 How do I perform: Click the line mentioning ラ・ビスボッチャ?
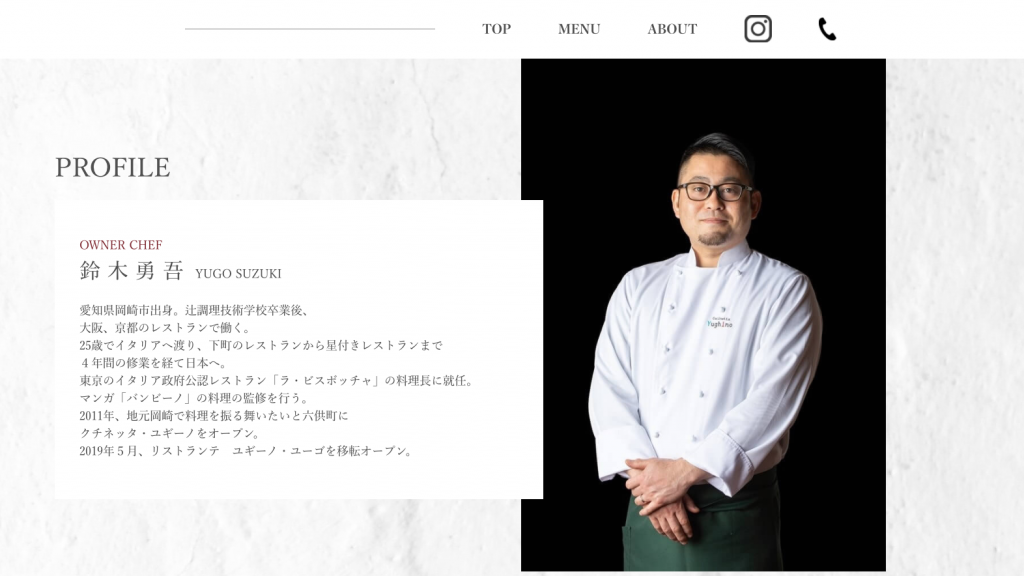coord(277,381)
